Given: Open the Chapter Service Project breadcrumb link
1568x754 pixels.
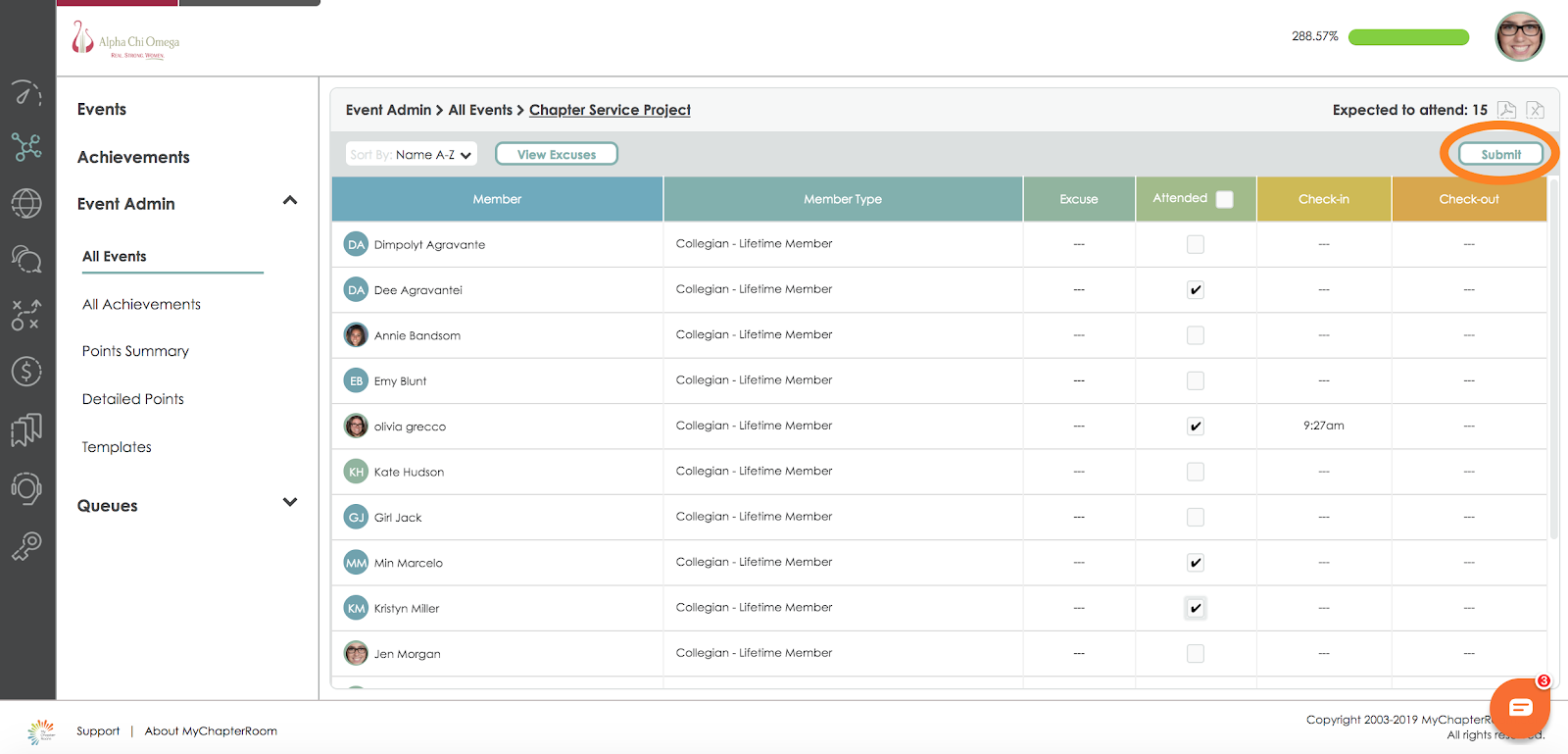Looking at the screenshot, I should point(610,110).
